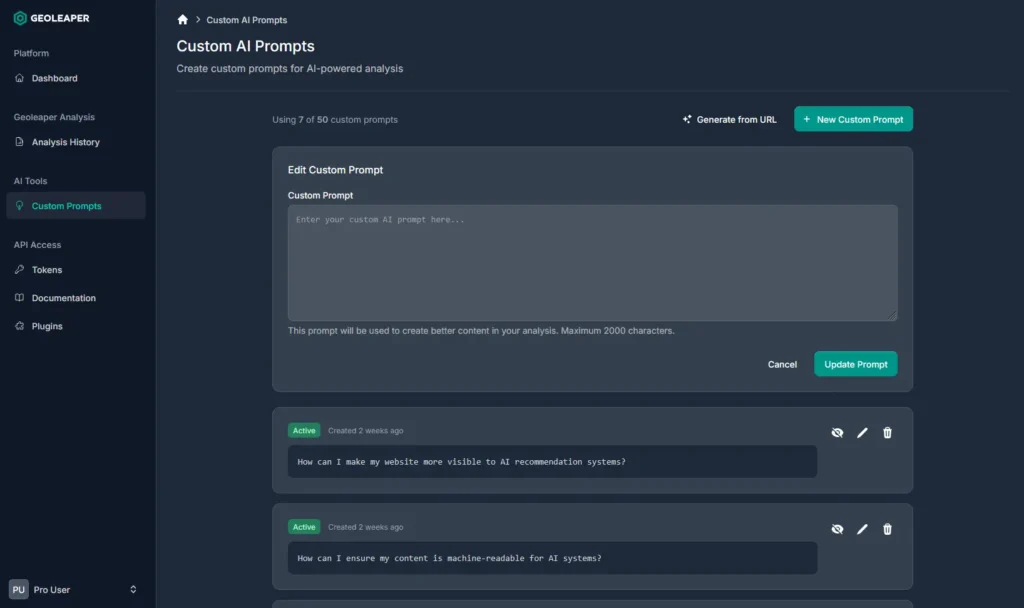The width and height of the screenshot is (1024, 608).
Task: Edit the AI recommendation systems prompt
Action: click(862, 433)
